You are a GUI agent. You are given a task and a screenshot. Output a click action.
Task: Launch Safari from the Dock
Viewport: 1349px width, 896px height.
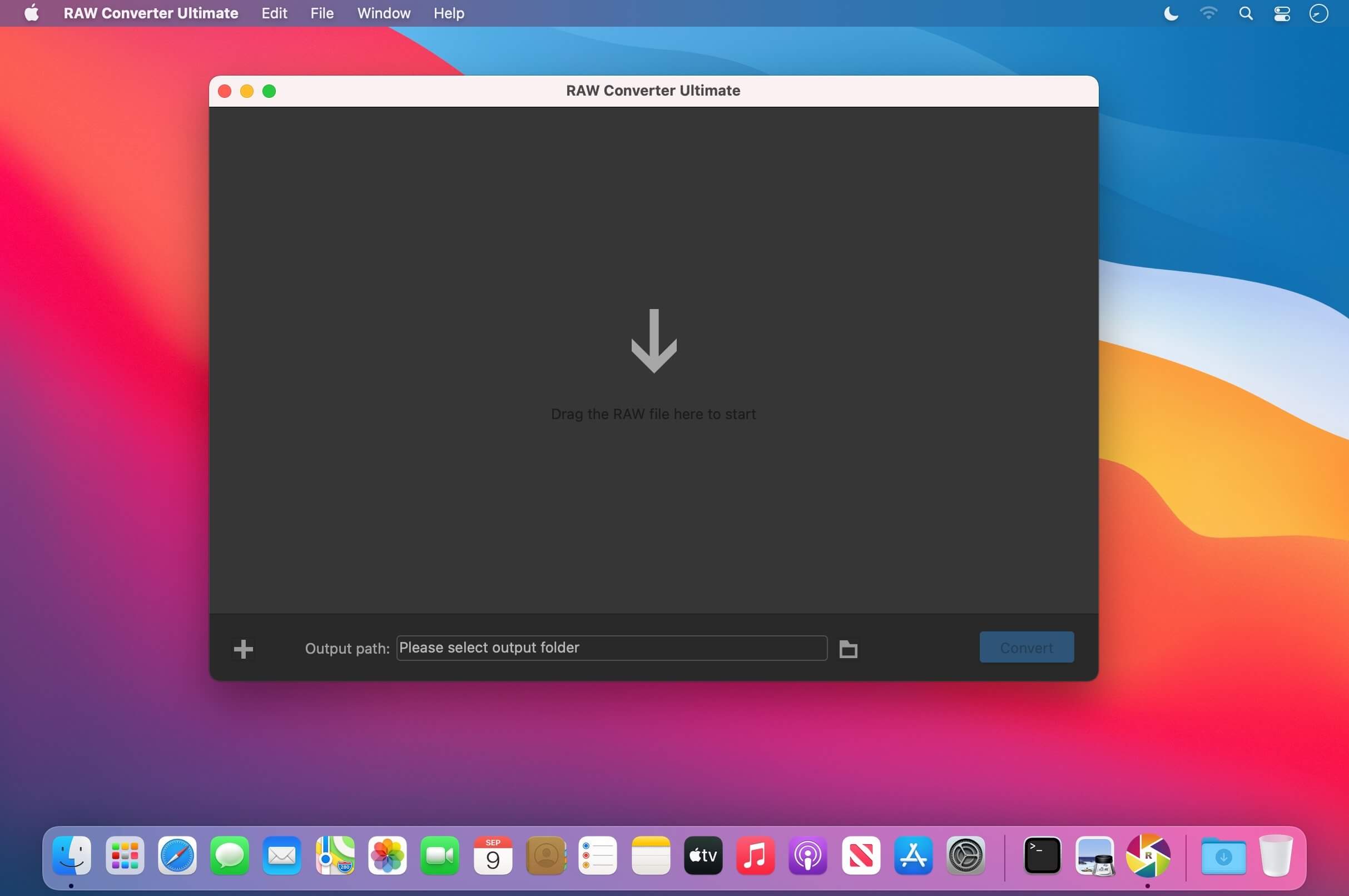coord(177,855)
